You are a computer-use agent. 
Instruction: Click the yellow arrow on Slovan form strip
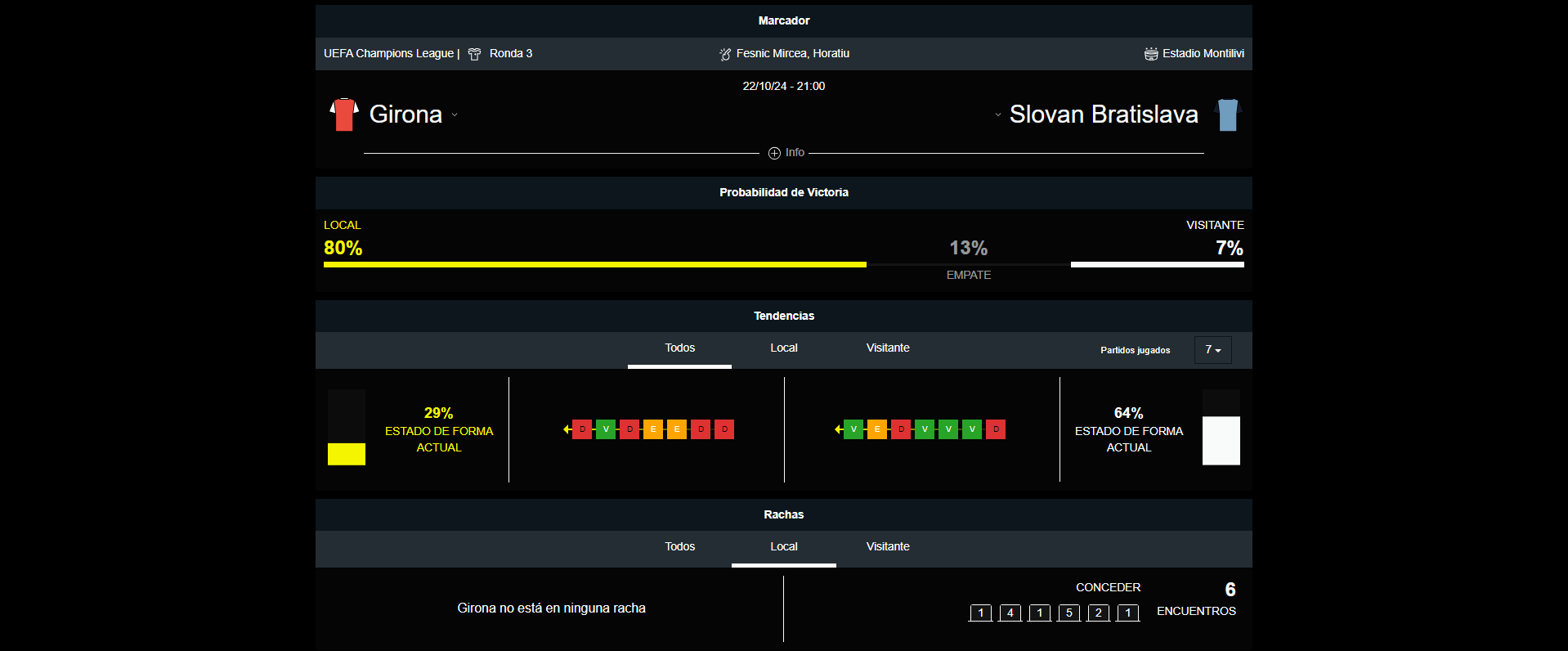pyautogui.click(x=839, y=429)
